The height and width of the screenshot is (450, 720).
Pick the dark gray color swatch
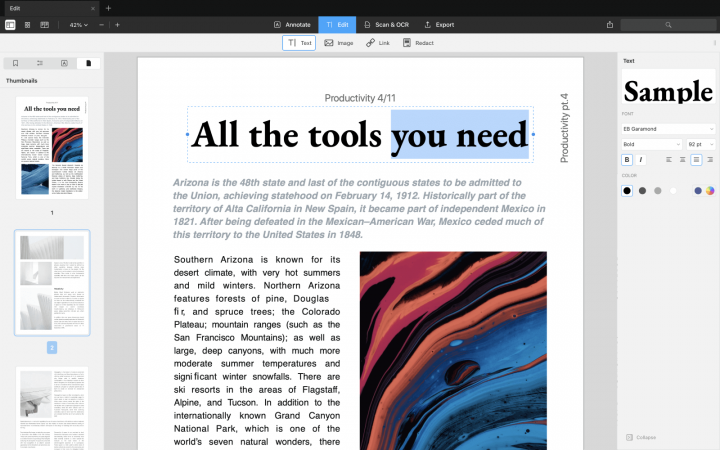coord(642,191)
